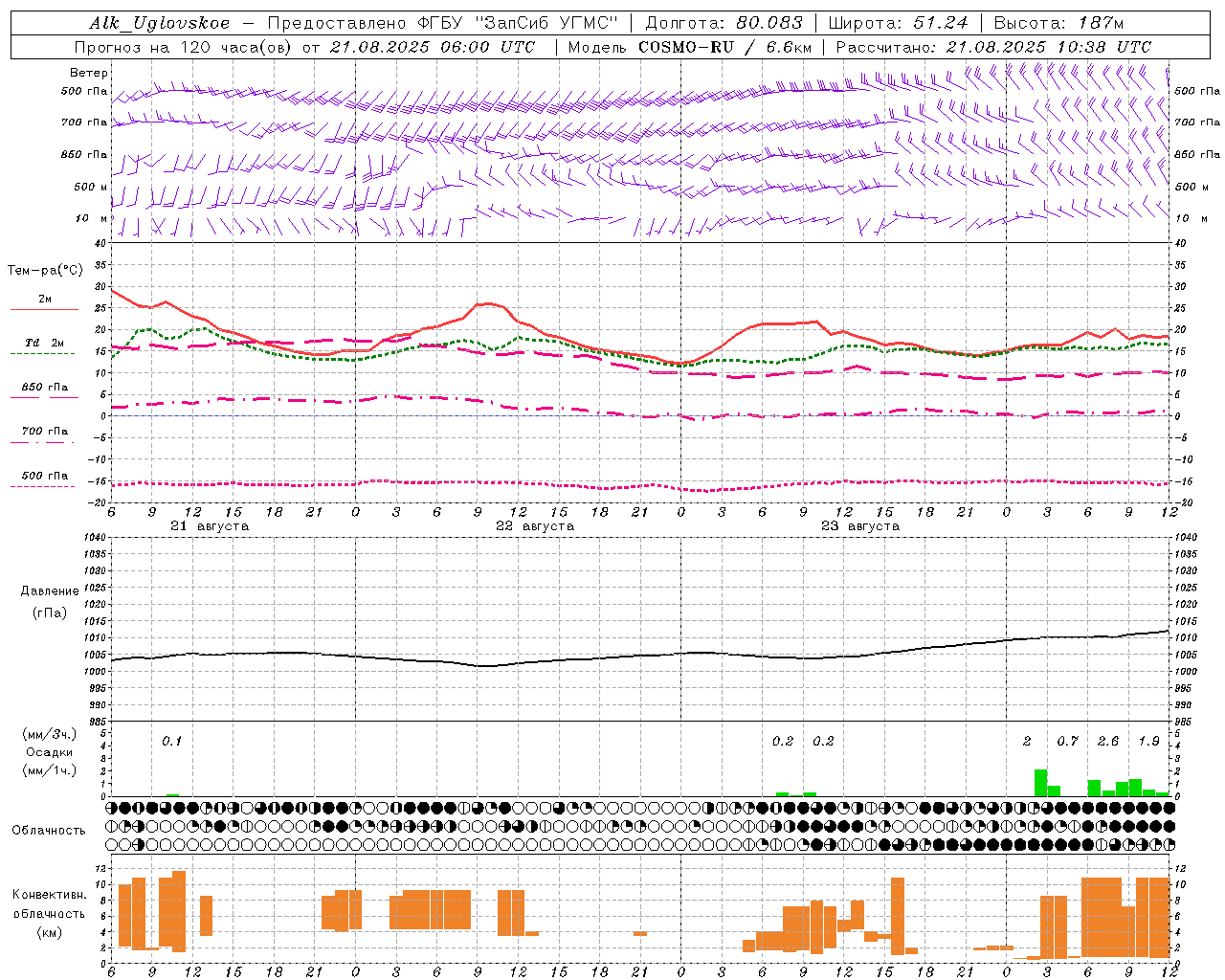The width and height of the screenshot is (1225, 980).
Task: Click the Td 2м dew point legend entry
Action: pos(45,343)
